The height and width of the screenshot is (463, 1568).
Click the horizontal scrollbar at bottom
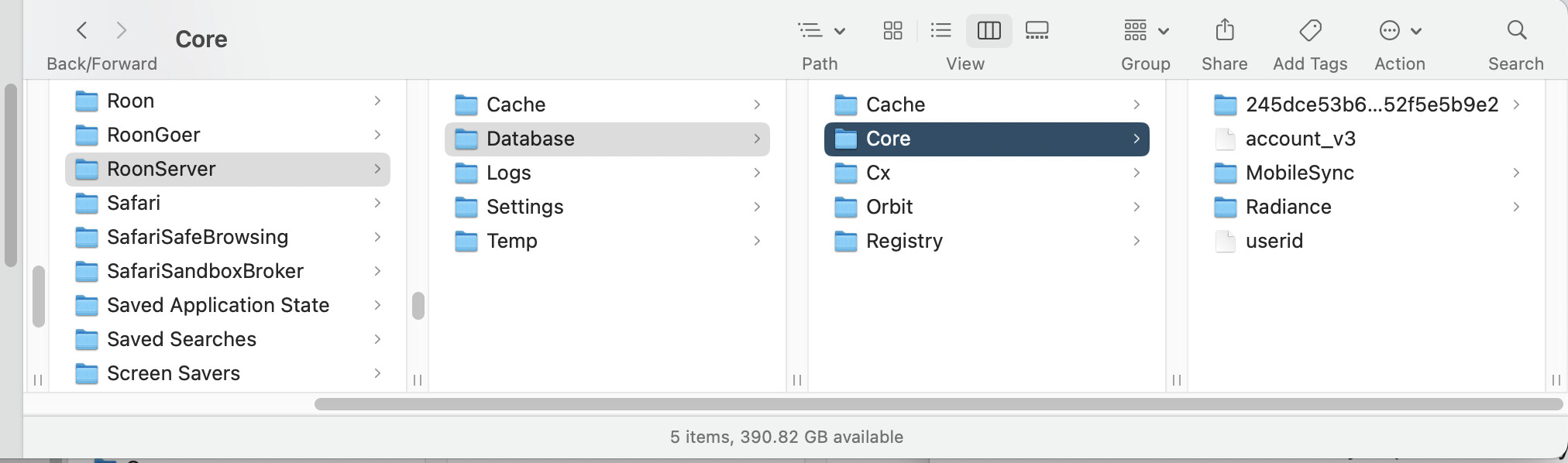[938, 404]
